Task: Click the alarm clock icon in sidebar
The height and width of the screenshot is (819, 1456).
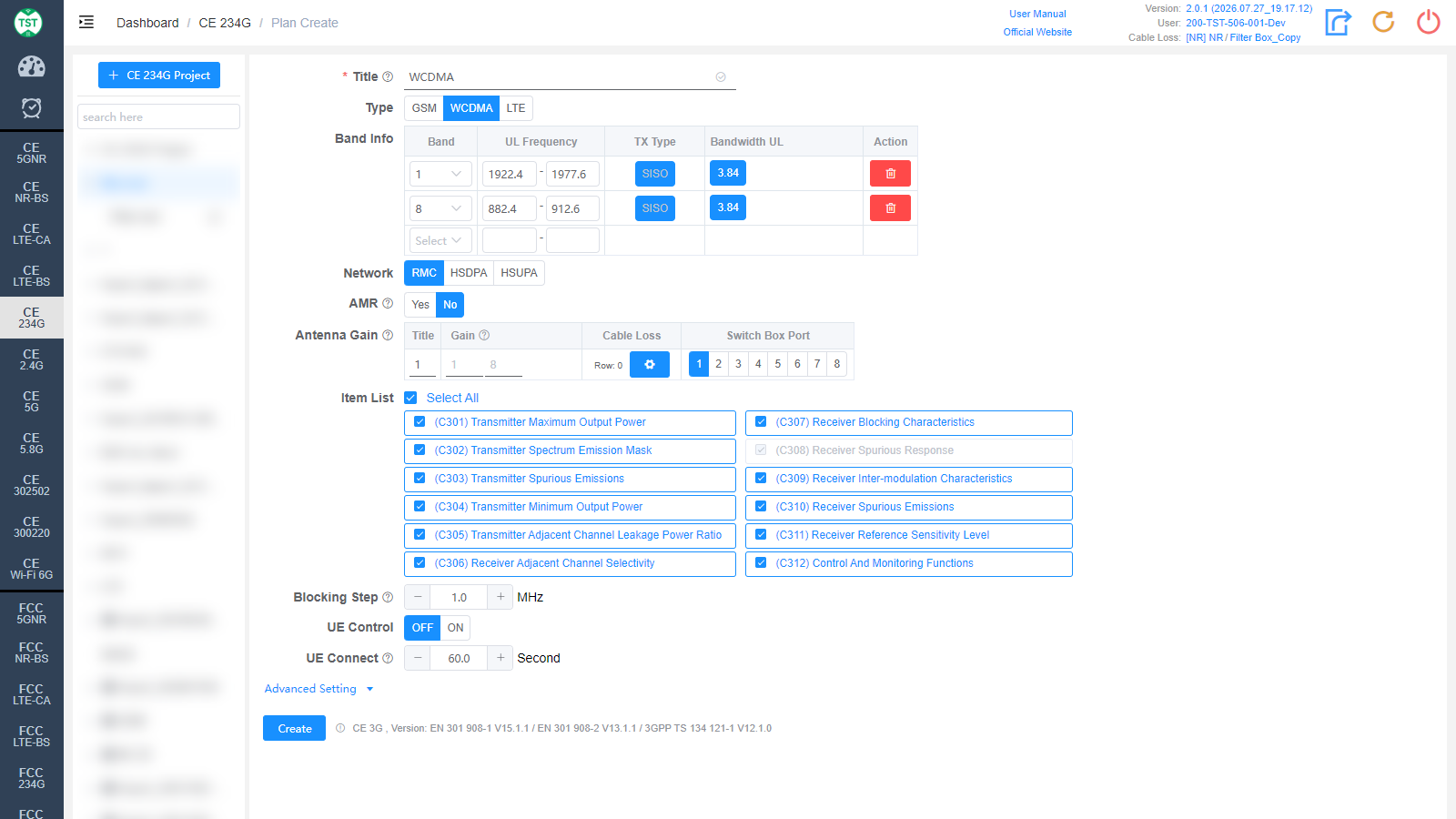Action: tap(31, 108)
